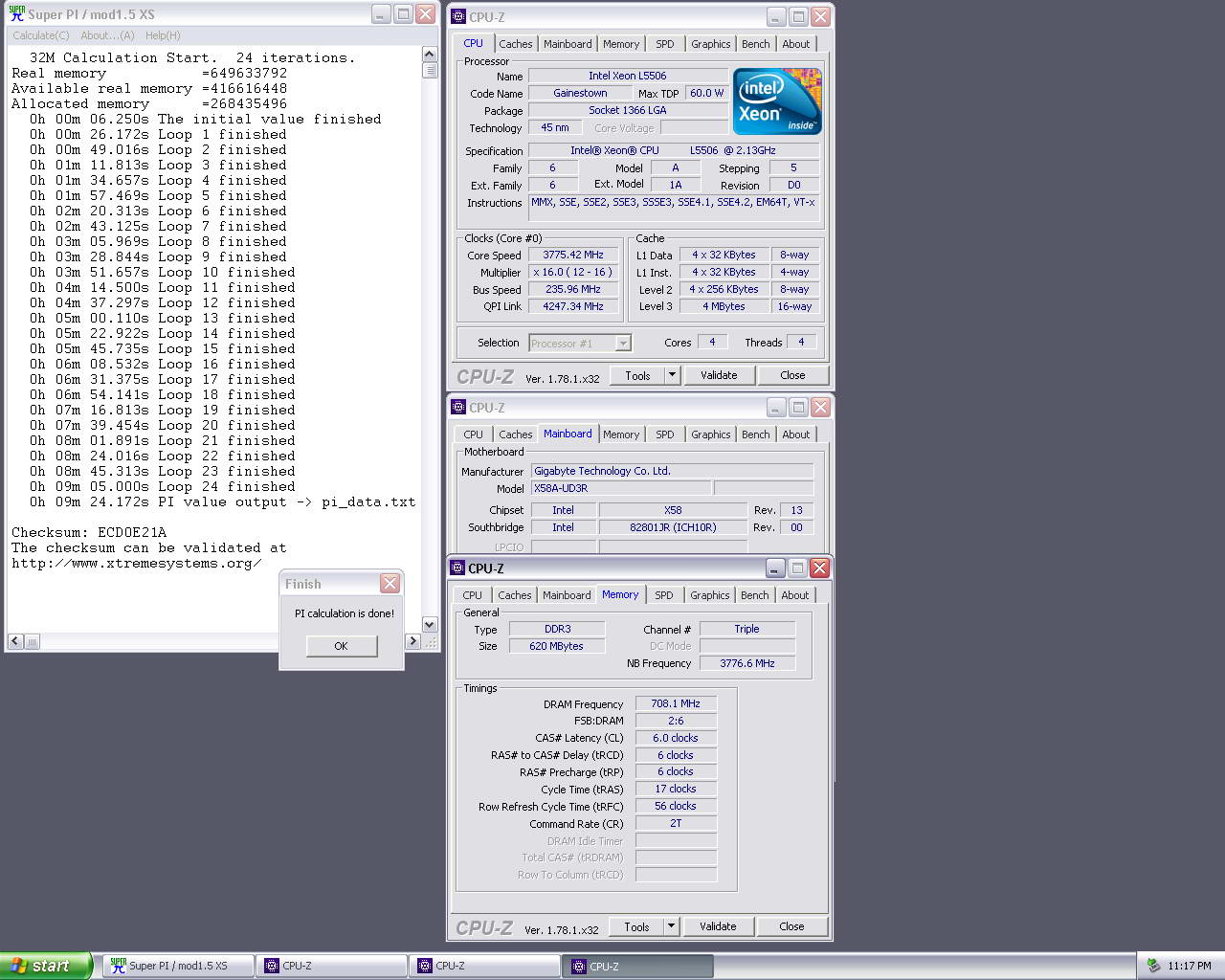Select SPD tab in Mainboard CPU-Z window
Viewport: 1225px width, 980px height.
tap(665, 434)
